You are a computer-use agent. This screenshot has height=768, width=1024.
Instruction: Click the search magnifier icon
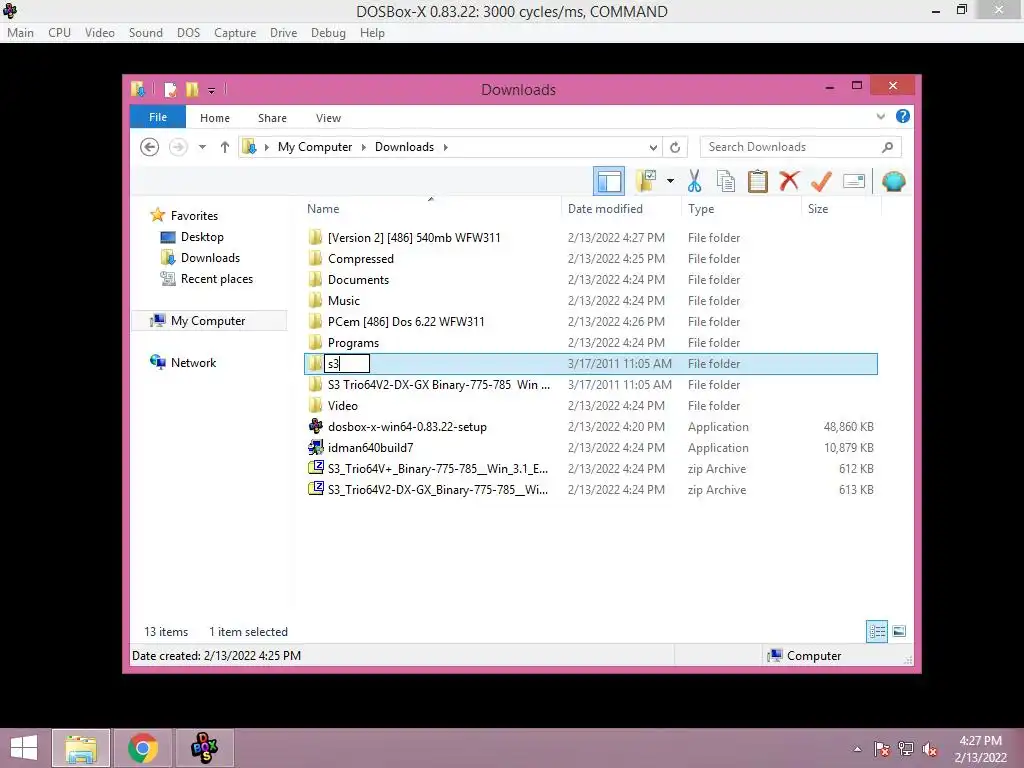[887, 147]
